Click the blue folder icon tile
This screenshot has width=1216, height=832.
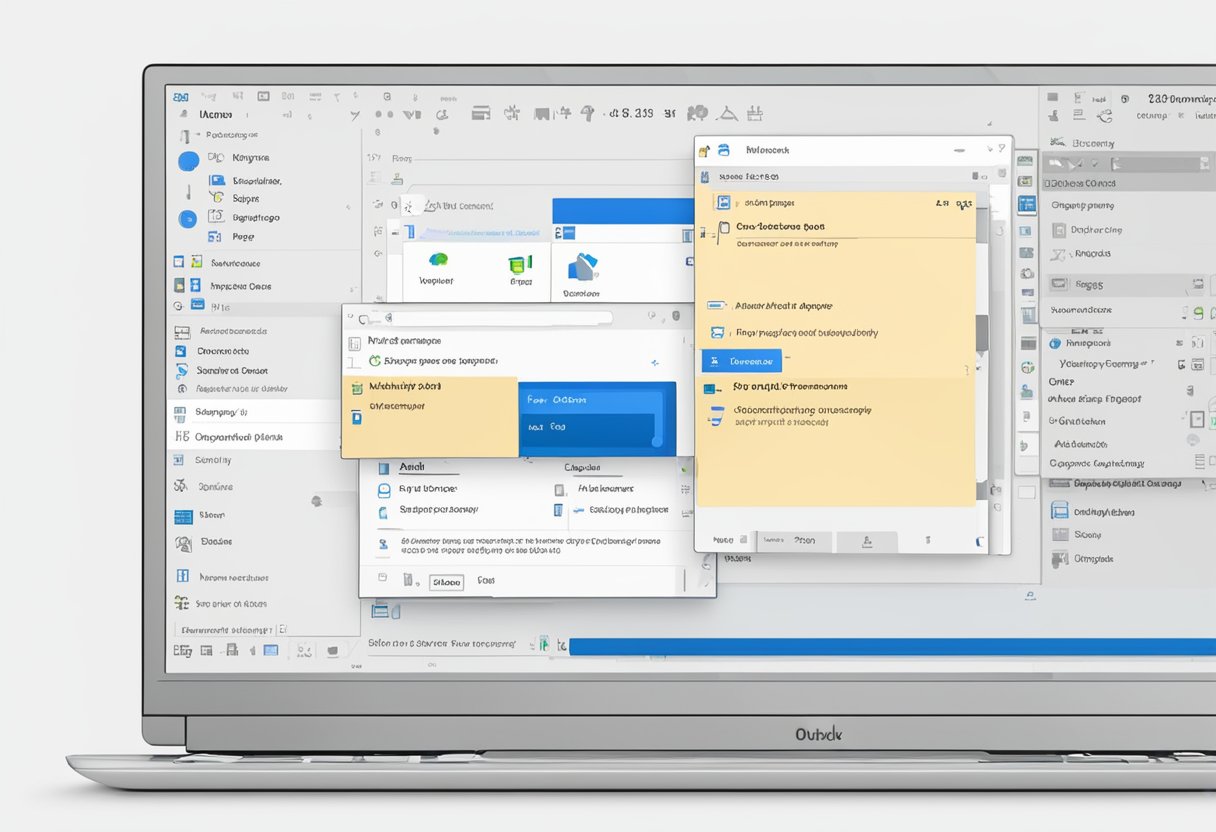pyautogui.click(x=581, y=266)
